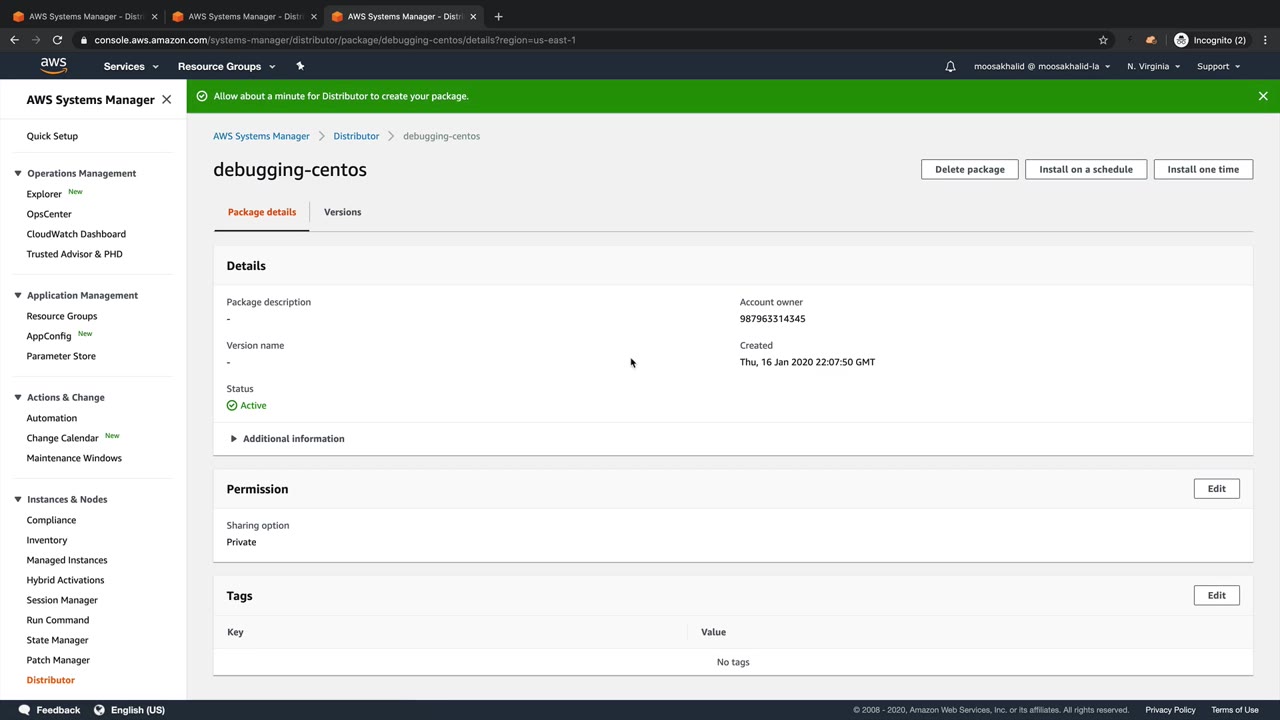Viewport: 1280px width, 720px height.
Task: Click the AWS logo home icon
Action: tap(54, 66)
